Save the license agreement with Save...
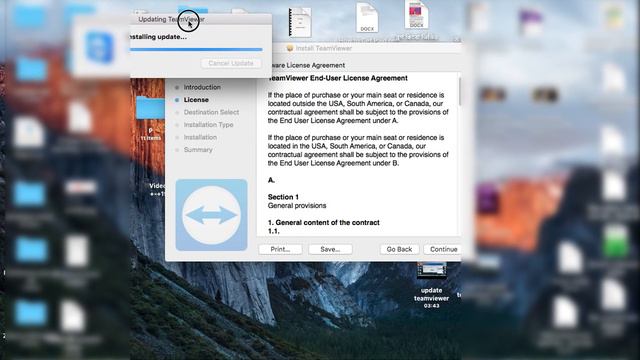Image resolution: width=640 pixels, height=360 pixels. tap(330, 249)
